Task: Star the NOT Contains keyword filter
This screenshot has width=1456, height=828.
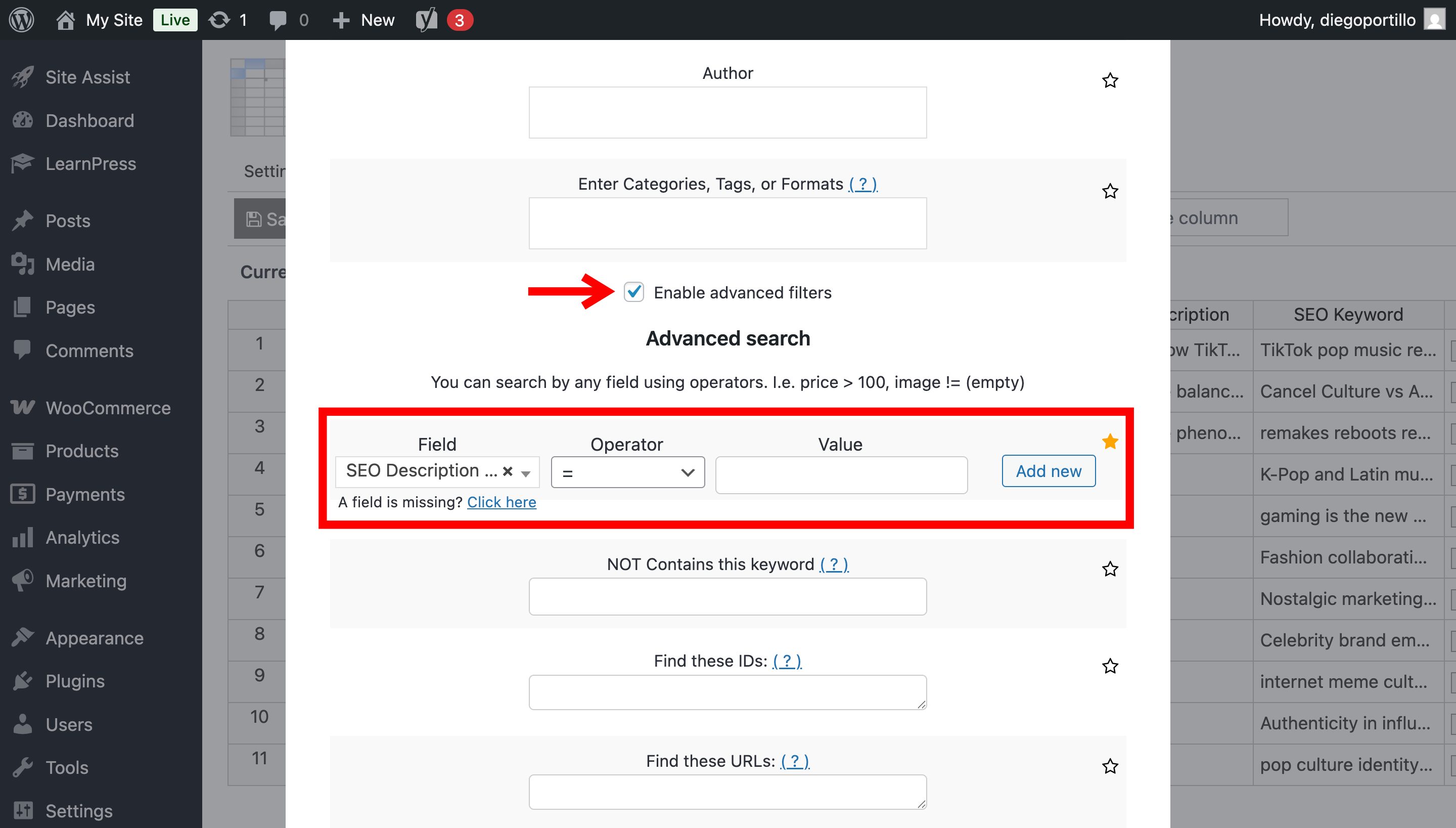Action: tap(1110, 569)
